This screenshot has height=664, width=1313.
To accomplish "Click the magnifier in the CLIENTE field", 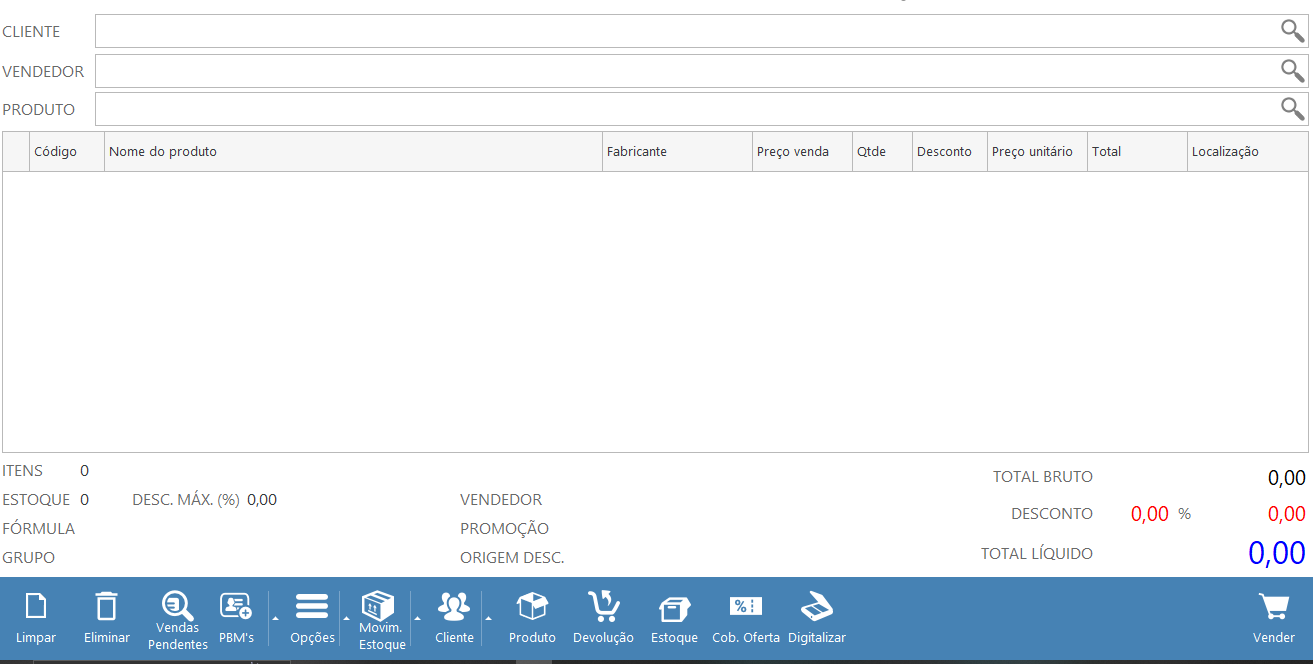I will [x=1292, y=31].
